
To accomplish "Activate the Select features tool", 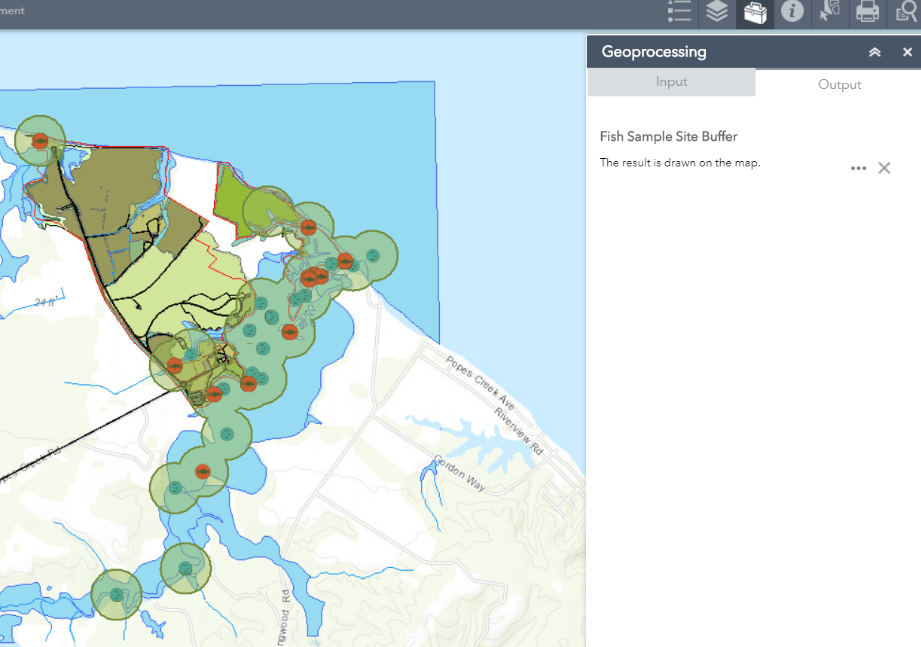I will pyautogui.click(x=830, y=12).
